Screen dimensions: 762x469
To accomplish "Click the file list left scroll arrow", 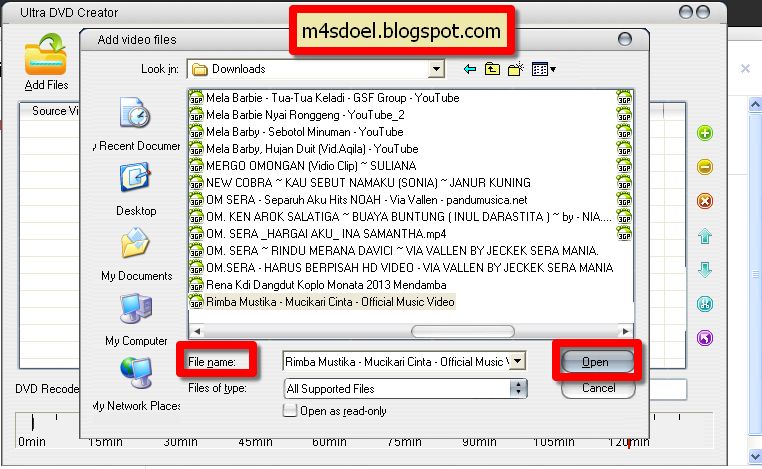I will coord(197,331).
